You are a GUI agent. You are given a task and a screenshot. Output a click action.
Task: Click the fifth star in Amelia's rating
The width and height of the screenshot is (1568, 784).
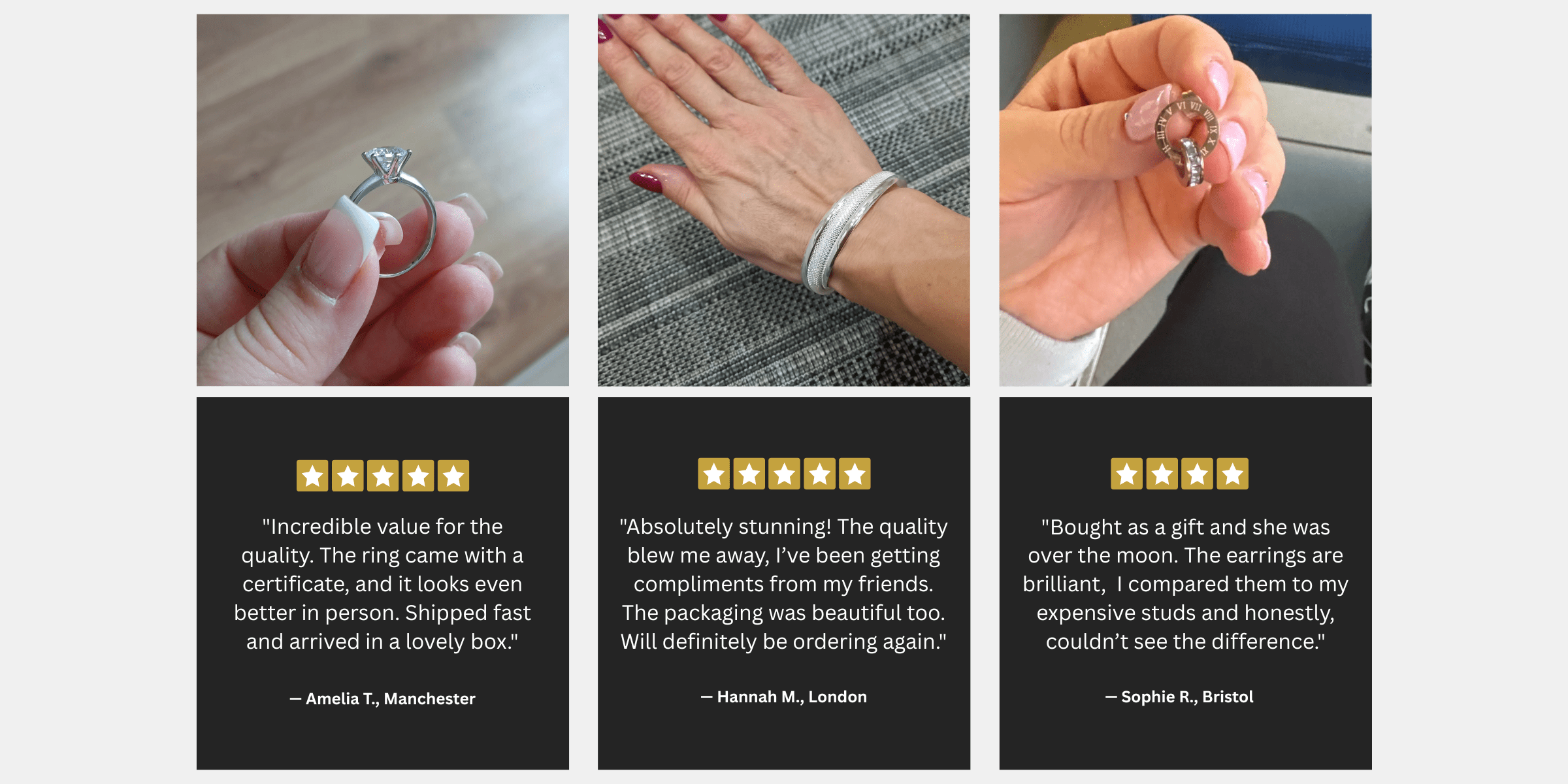(453, 476)
